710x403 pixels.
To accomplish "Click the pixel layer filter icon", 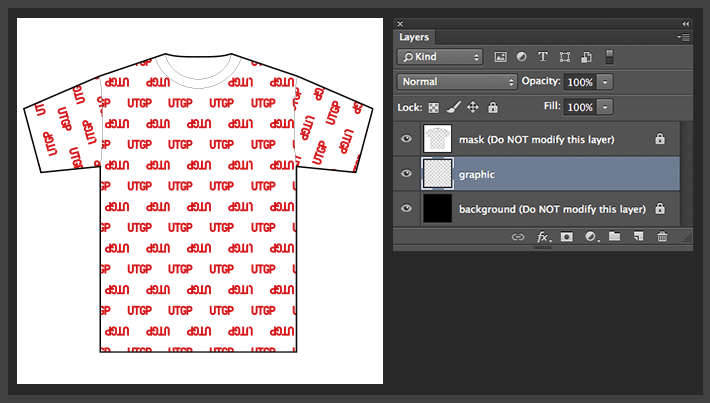I will [x=500, y=57].
